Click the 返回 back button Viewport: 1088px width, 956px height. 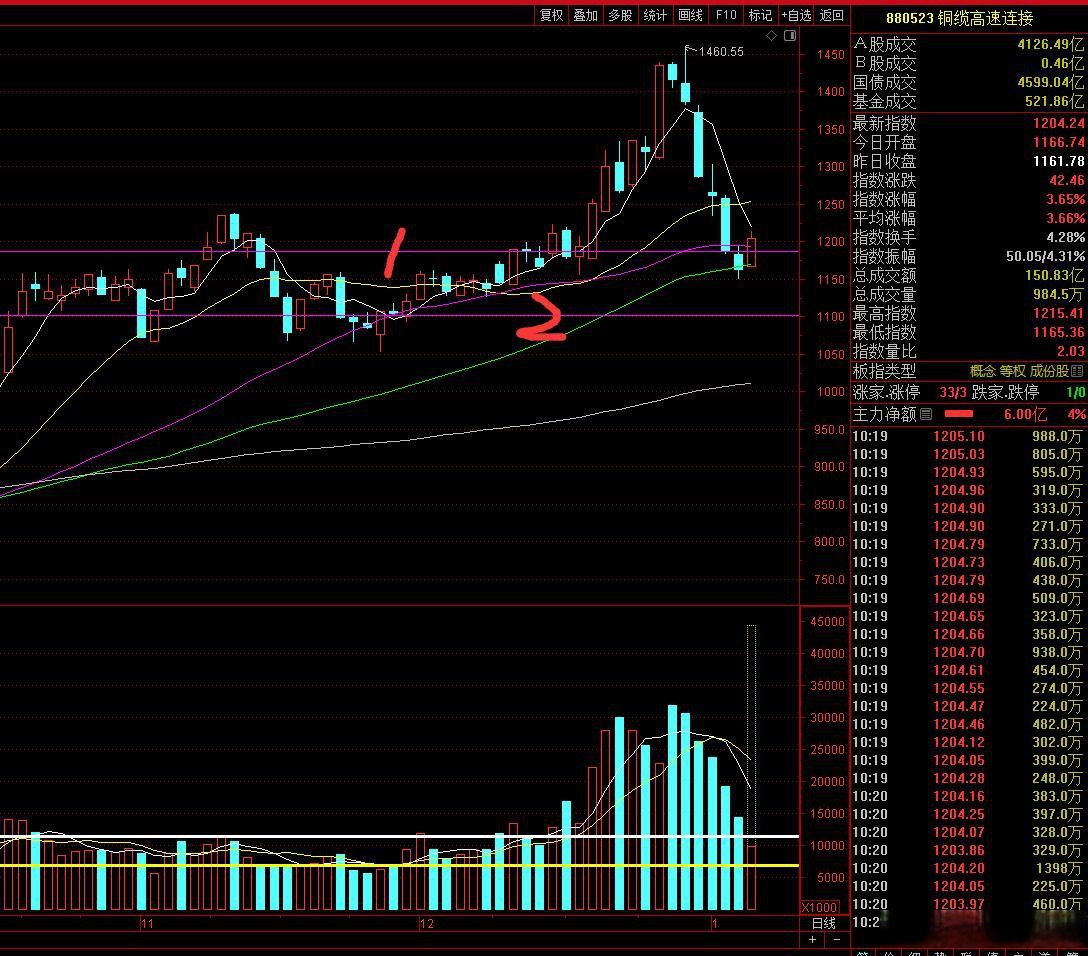[x=832, y=15]
